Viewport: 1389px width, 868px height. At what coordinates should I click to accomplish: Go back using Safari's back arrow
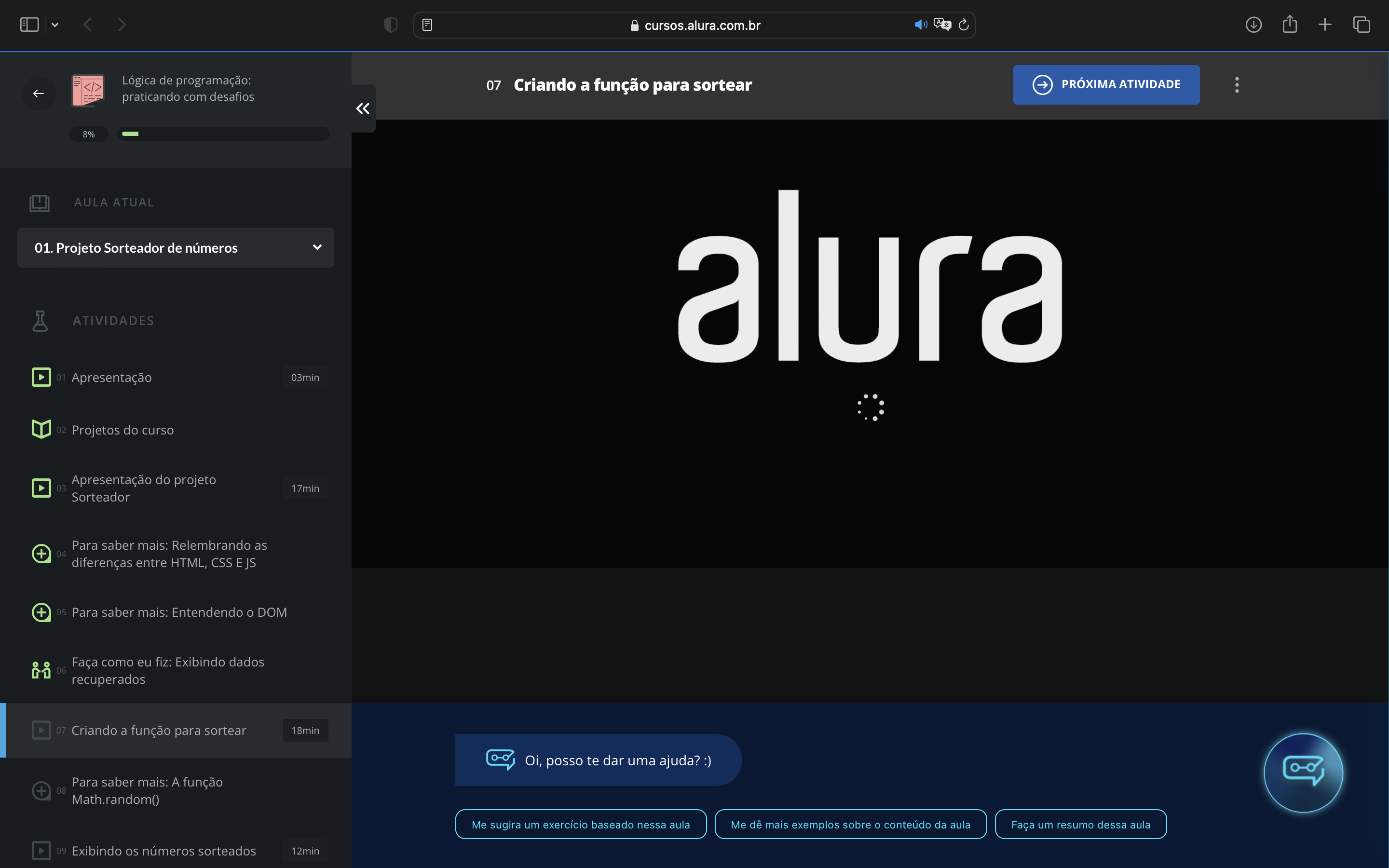point(87,25)
